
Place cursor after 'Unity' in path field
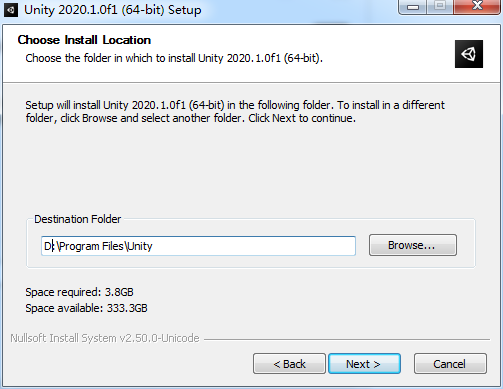tap(153, 246)
